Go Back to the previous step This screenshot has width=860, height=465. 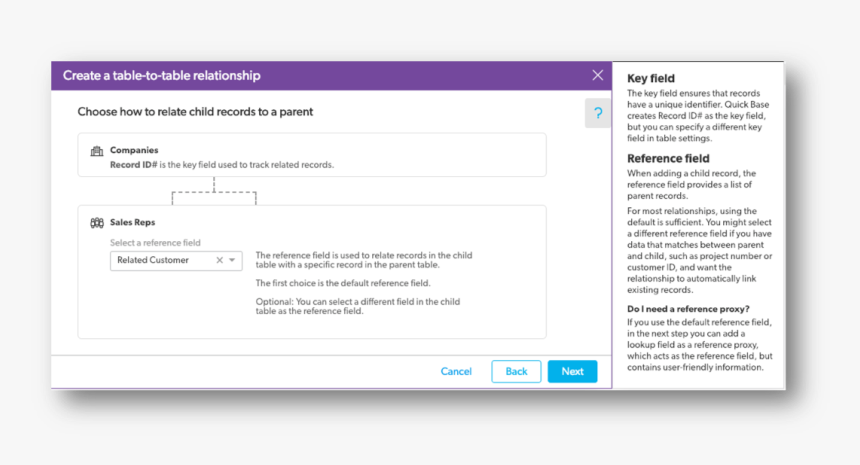point(516,371)
